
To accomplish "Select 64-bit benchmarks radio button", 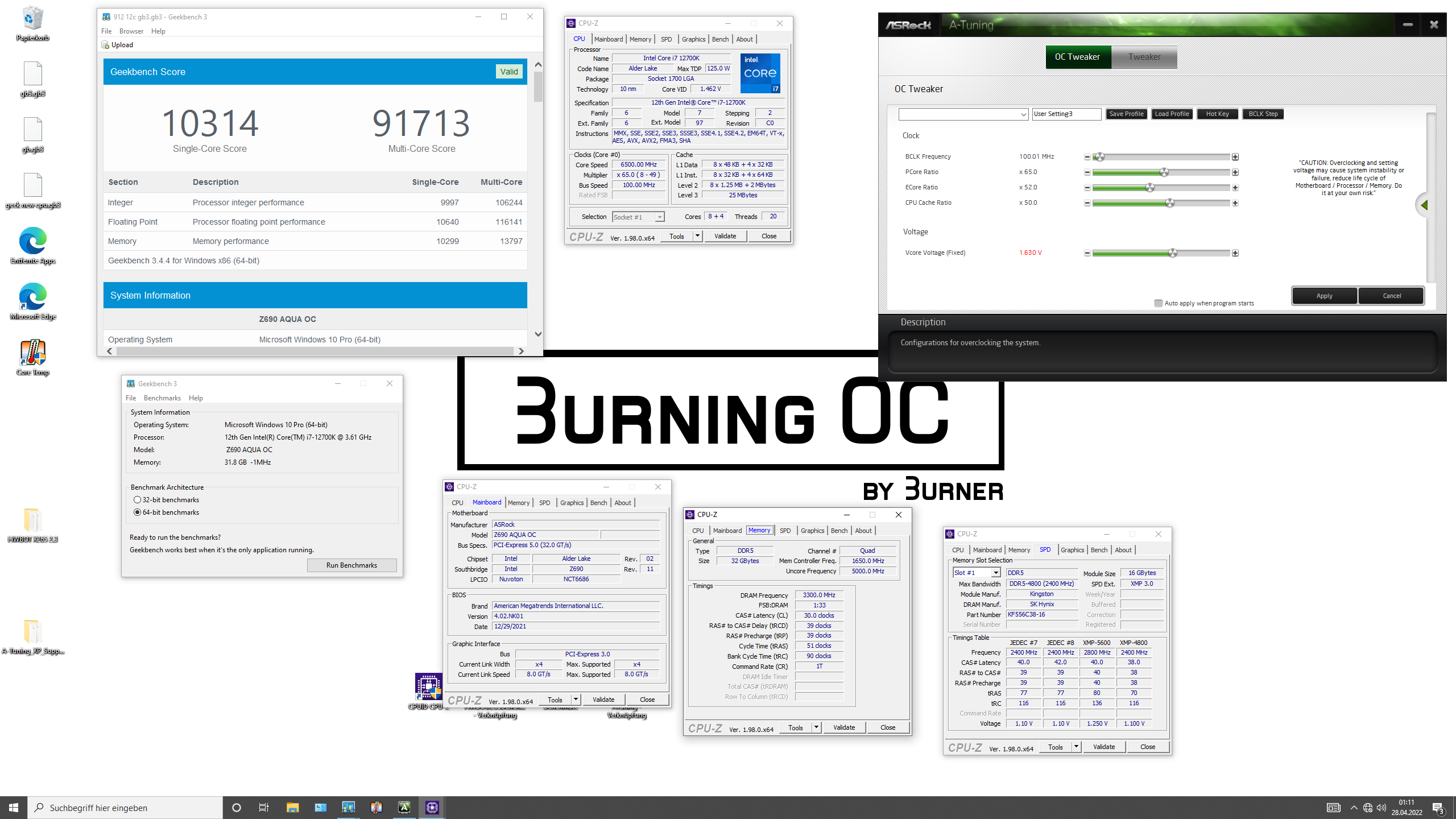I will point(137,512).
